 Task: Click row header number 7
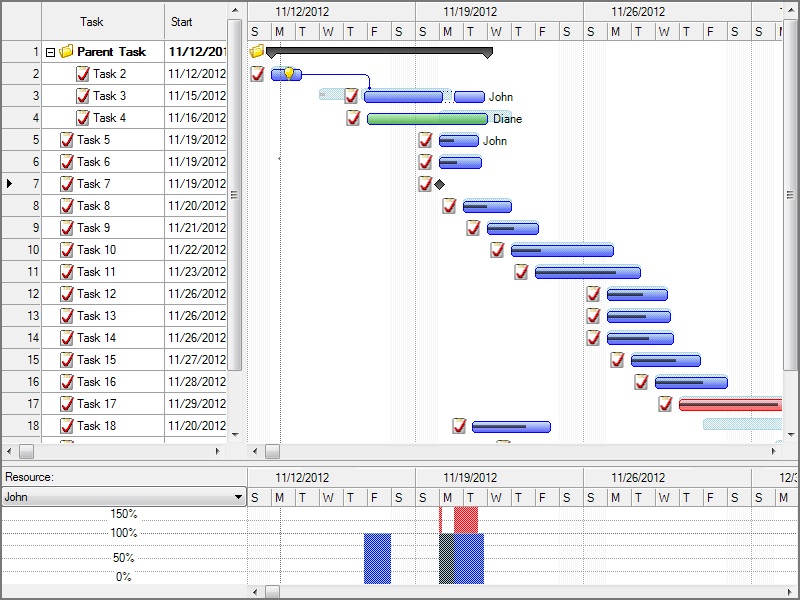tap(21, 184)
